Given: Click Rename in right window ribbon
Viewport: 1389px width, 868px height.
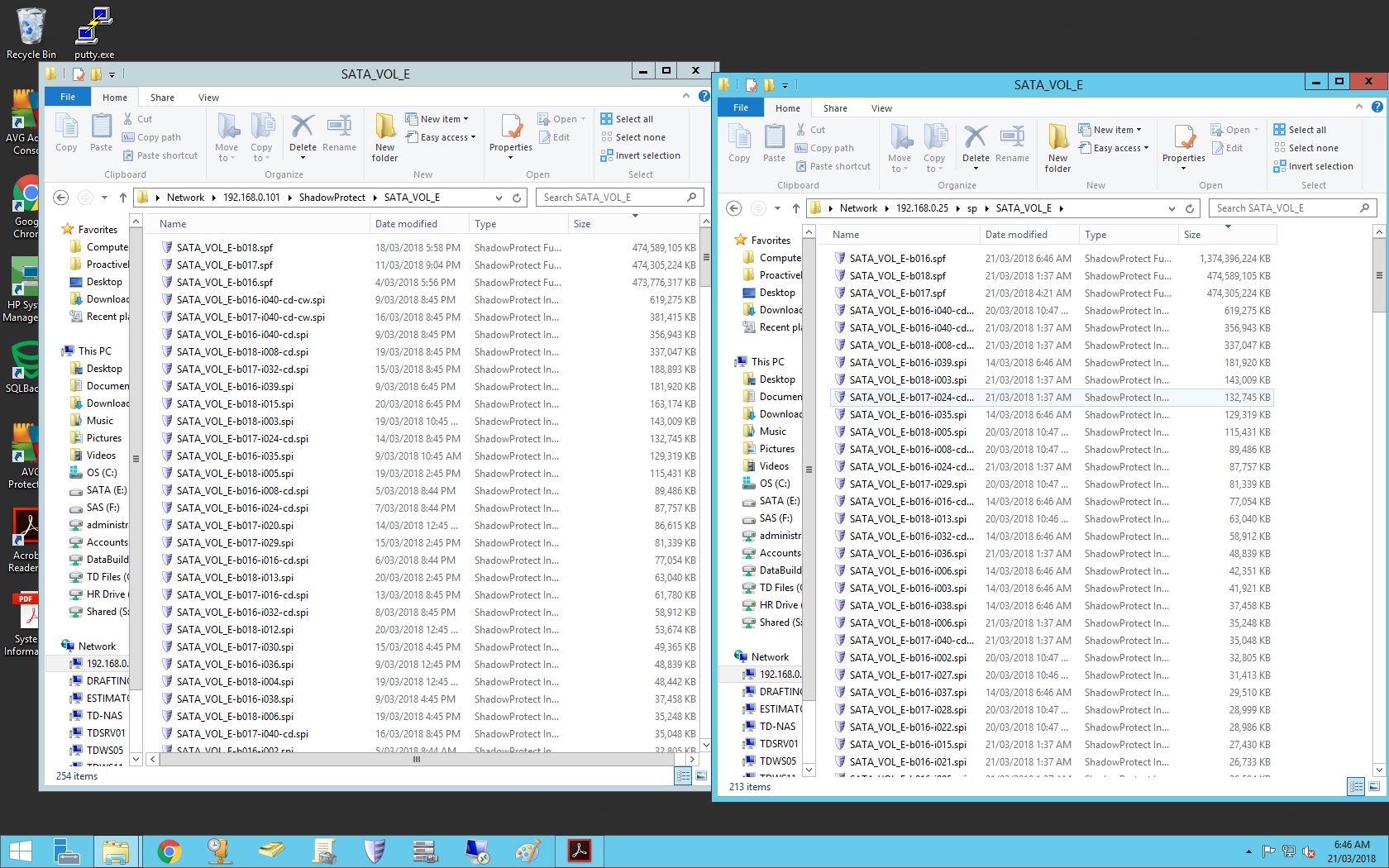Looking at the screenshot, I should click(x=1012, y=143).
